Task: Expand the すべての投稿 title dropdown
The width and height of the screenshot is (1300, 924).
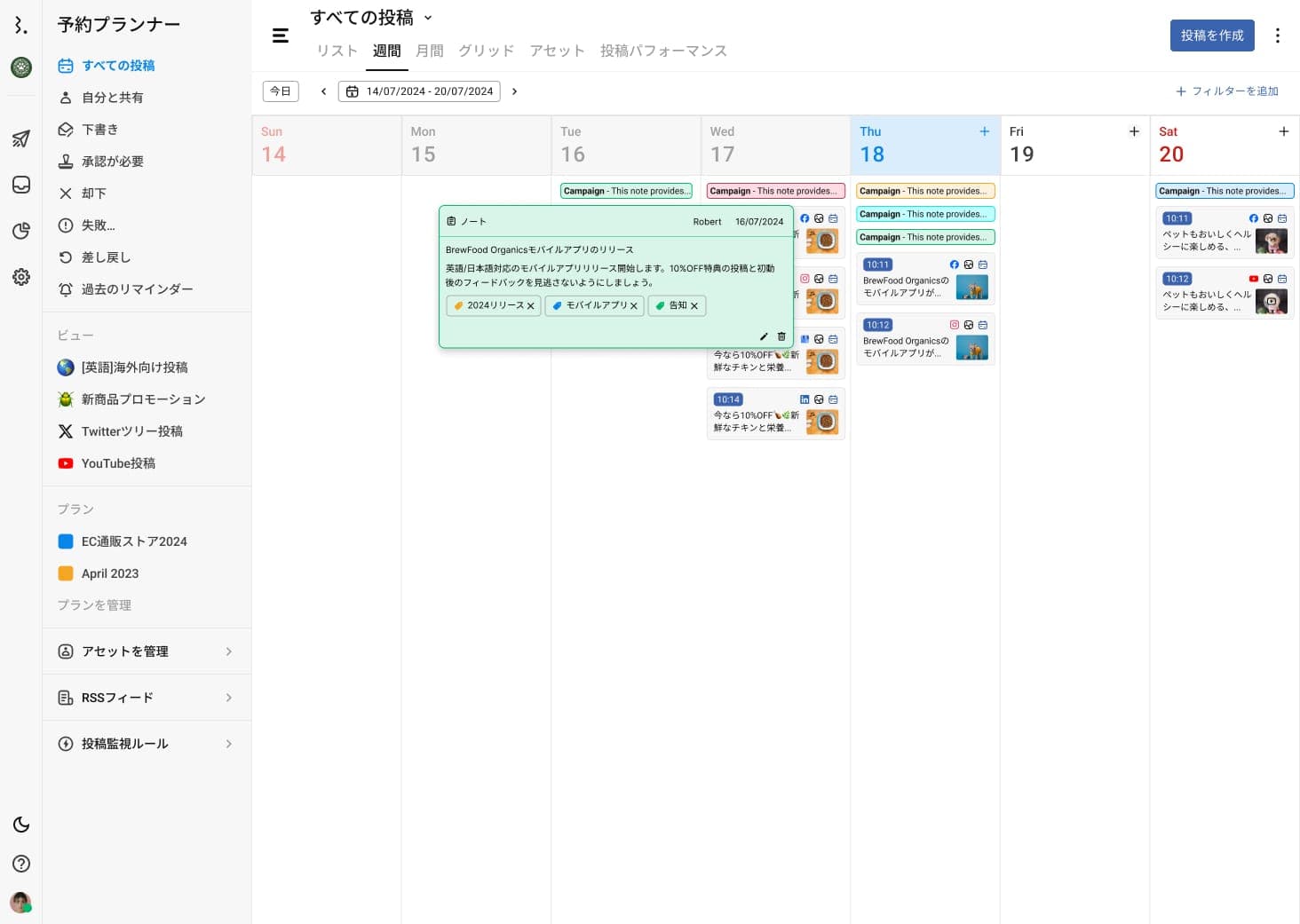Action: click(428, 18)
